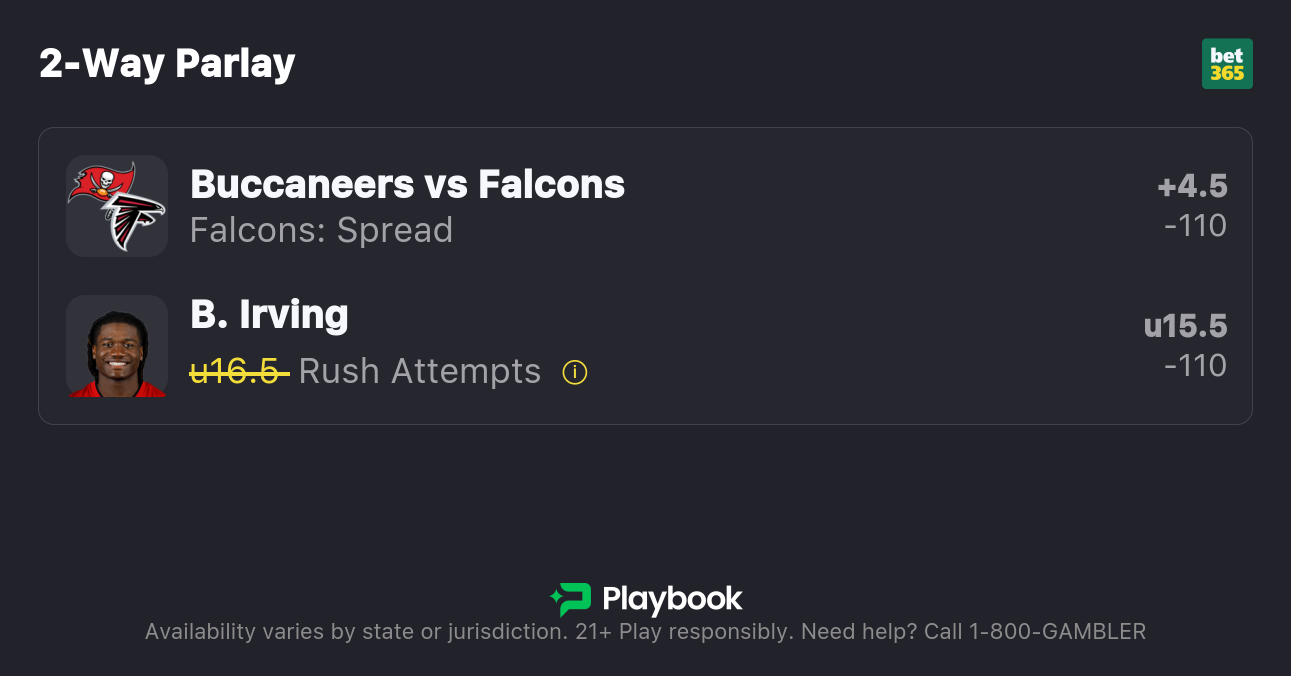Click the -110 odds under +4.5
Viewport: 1291px width, 676px height.
[x=1195, y=226]
